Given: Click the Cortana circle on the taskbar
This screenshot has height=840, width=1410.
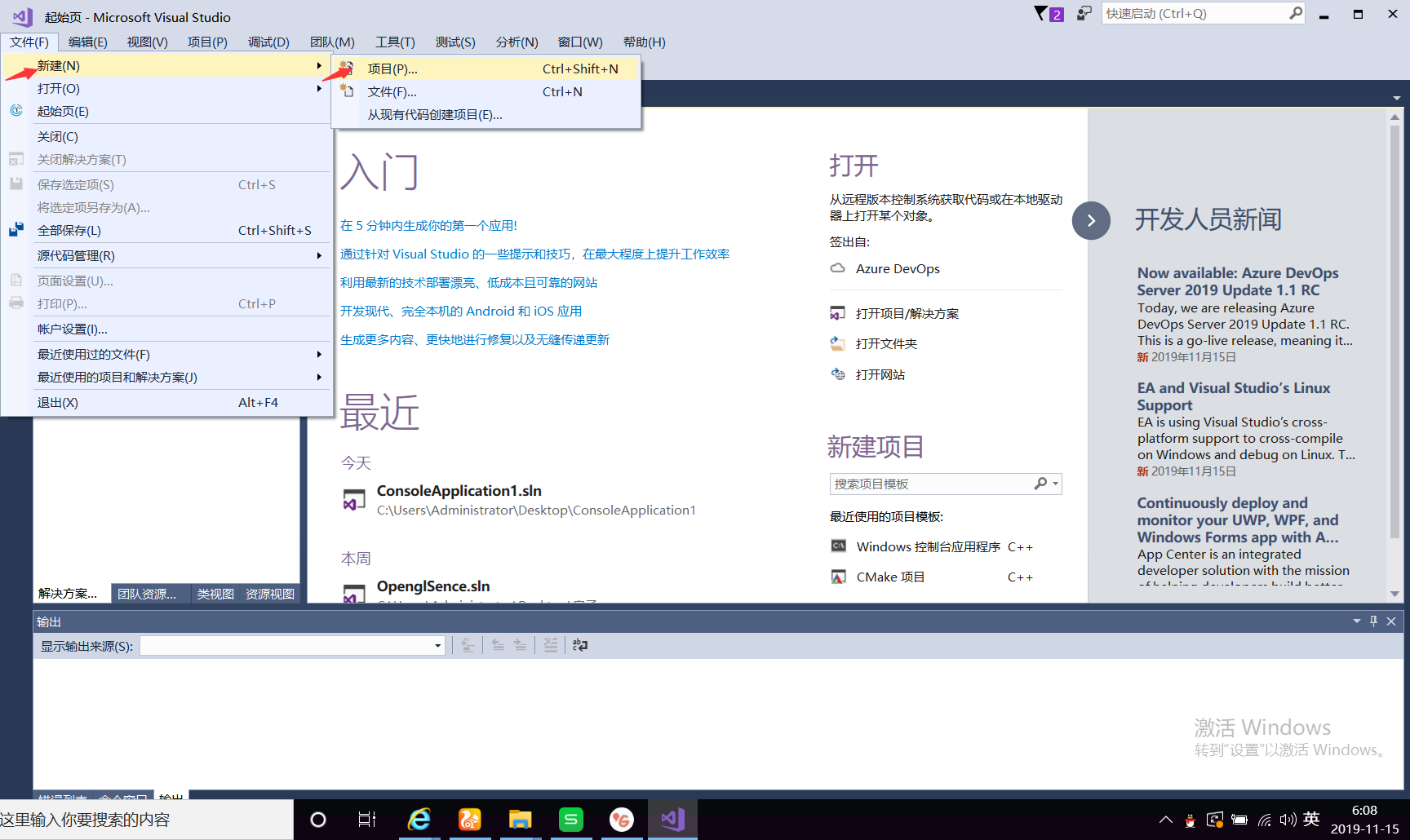Looking at the screenshot, I should point(318,820).
